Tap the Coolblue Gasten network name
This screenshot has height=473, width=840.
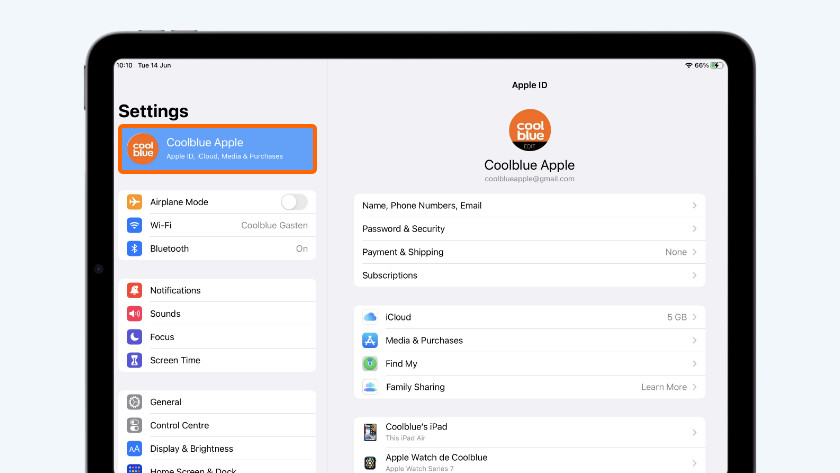coord(274,225)
